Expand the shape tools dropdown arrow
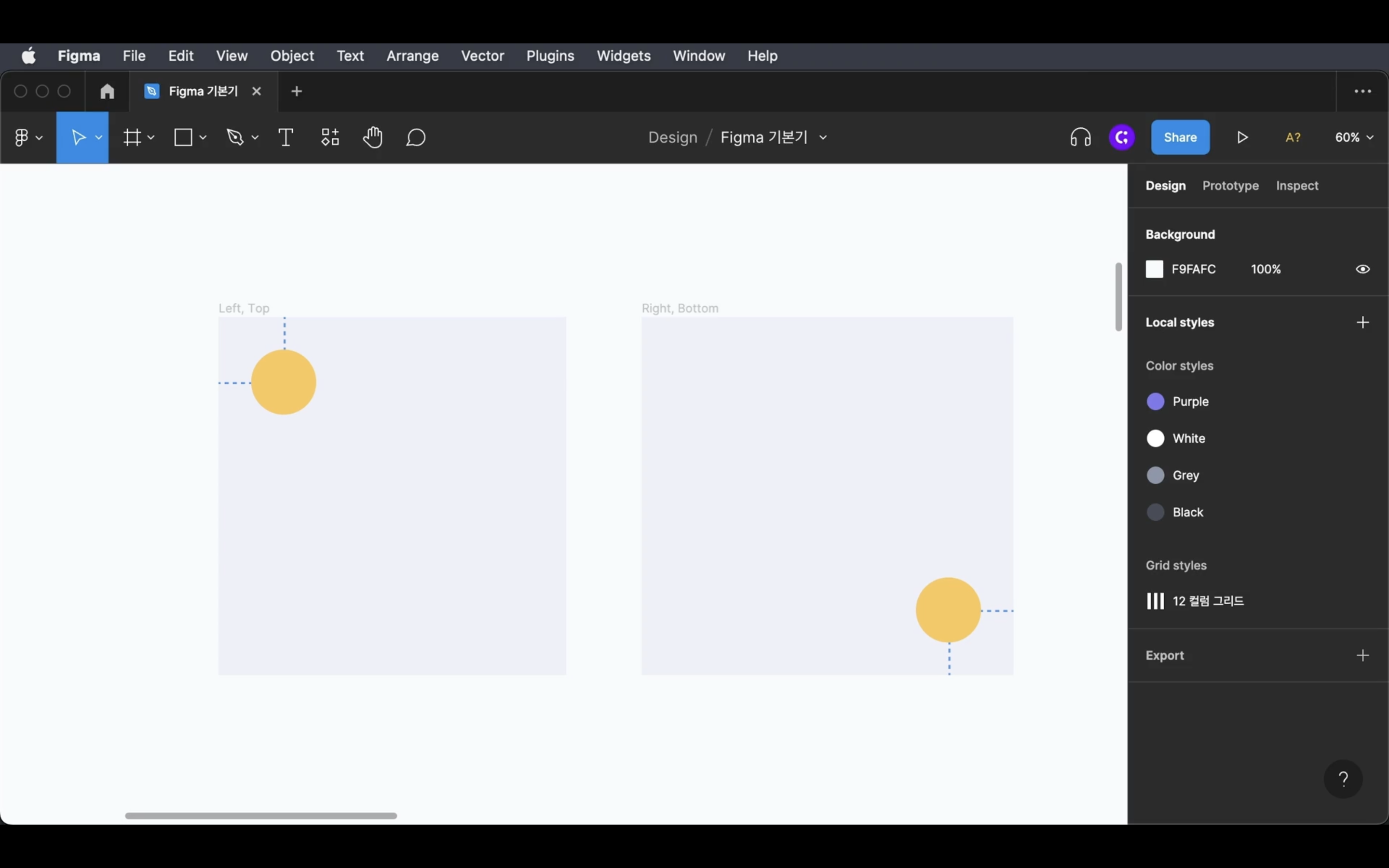The height and width of the screenshot is (868, 1389). click(x=203, y=138)
